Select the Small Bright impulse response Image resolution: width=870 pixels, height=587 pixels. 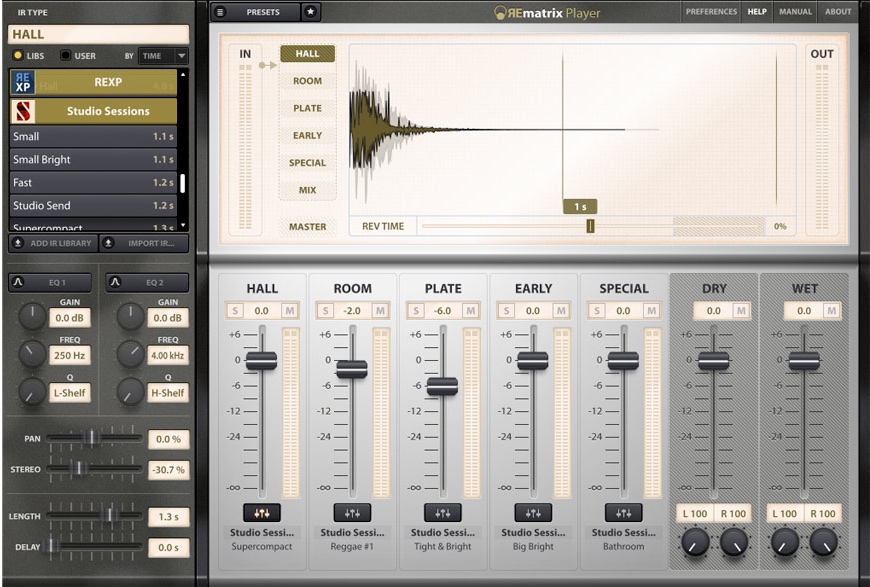(93, 160)
